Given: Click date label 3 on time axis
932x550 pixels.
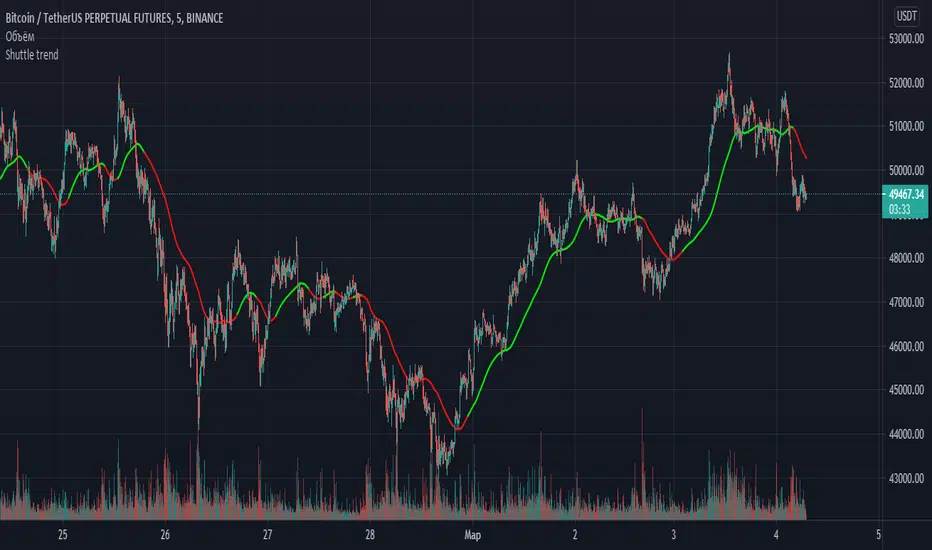Looking at the screenshot, I should point(673,535).
